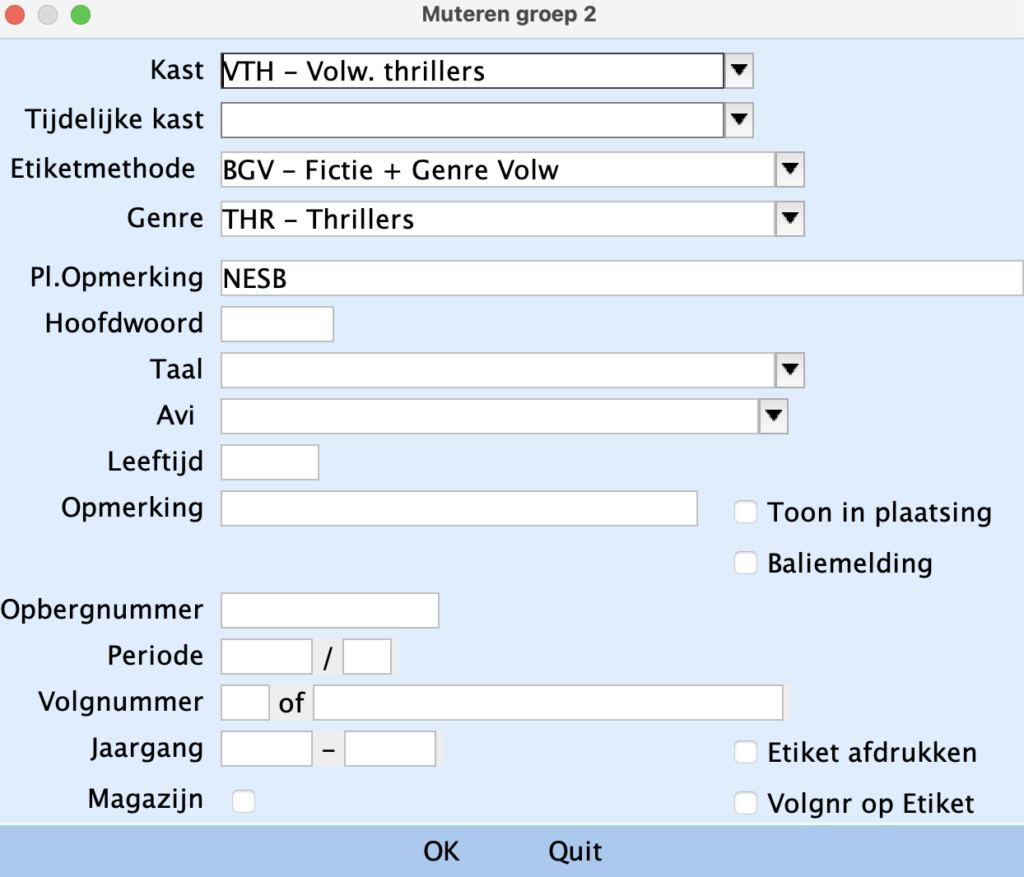Click the Quit button
1024x877 pixels.
coord(575,851)
